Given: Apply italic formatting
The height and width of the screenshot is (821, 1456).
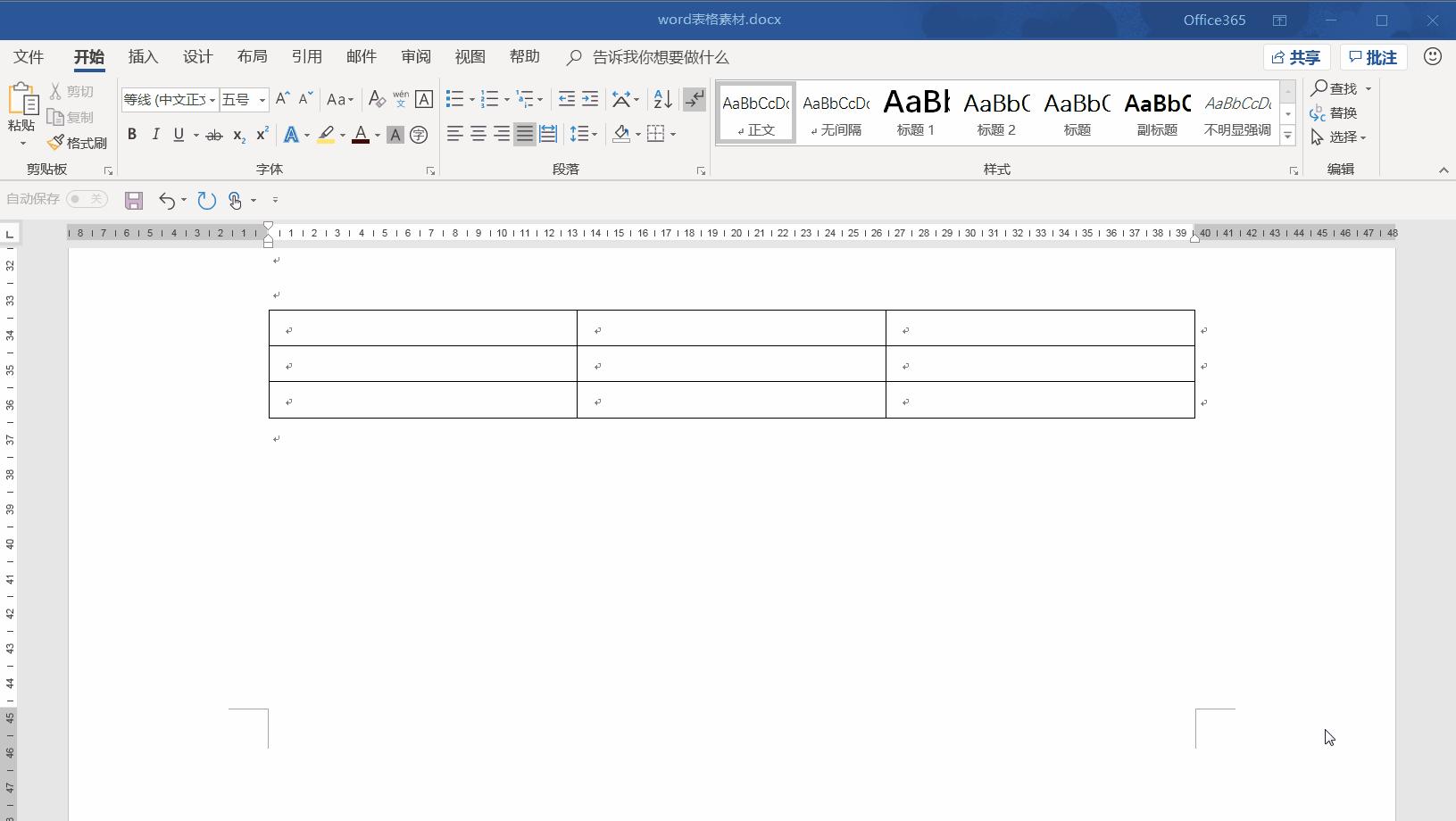Looking at the screenshot, I should coord(155,135).
